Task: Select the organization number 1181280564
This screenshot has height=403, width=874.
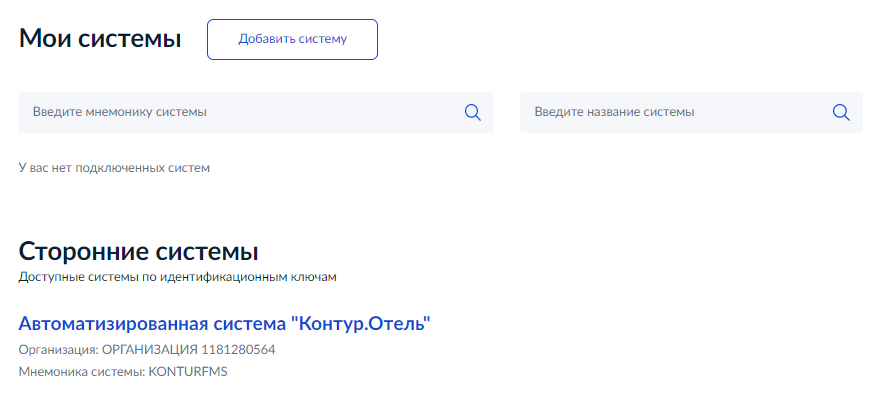Action: pyautogui.click(x=239, y=350)
